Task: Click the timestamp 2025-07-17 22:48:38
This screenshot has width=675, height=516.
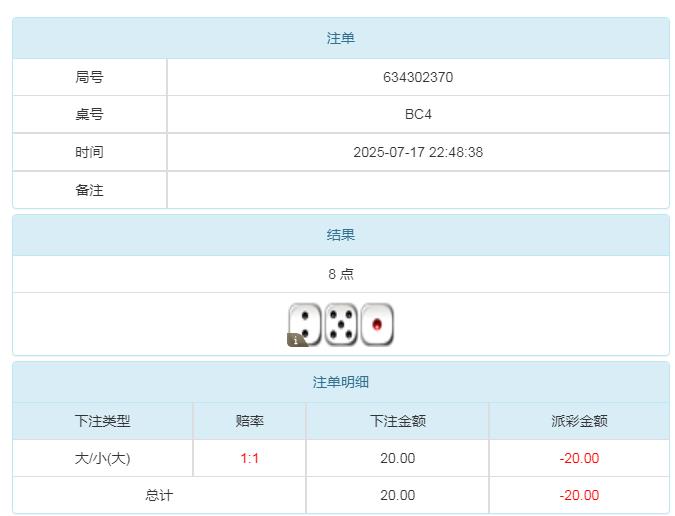Action: click(x=418, y=152)
